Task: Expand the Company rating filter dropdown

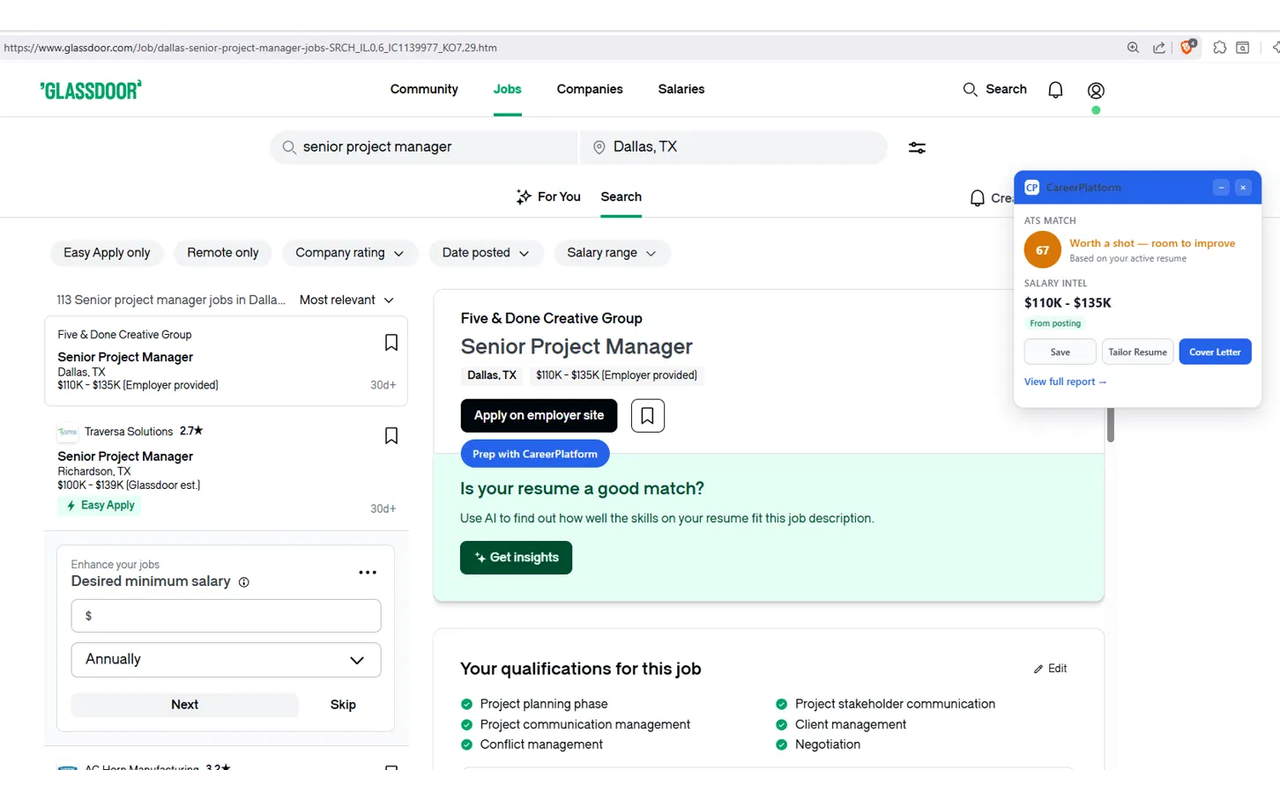Action: click(x=350, y=253)
